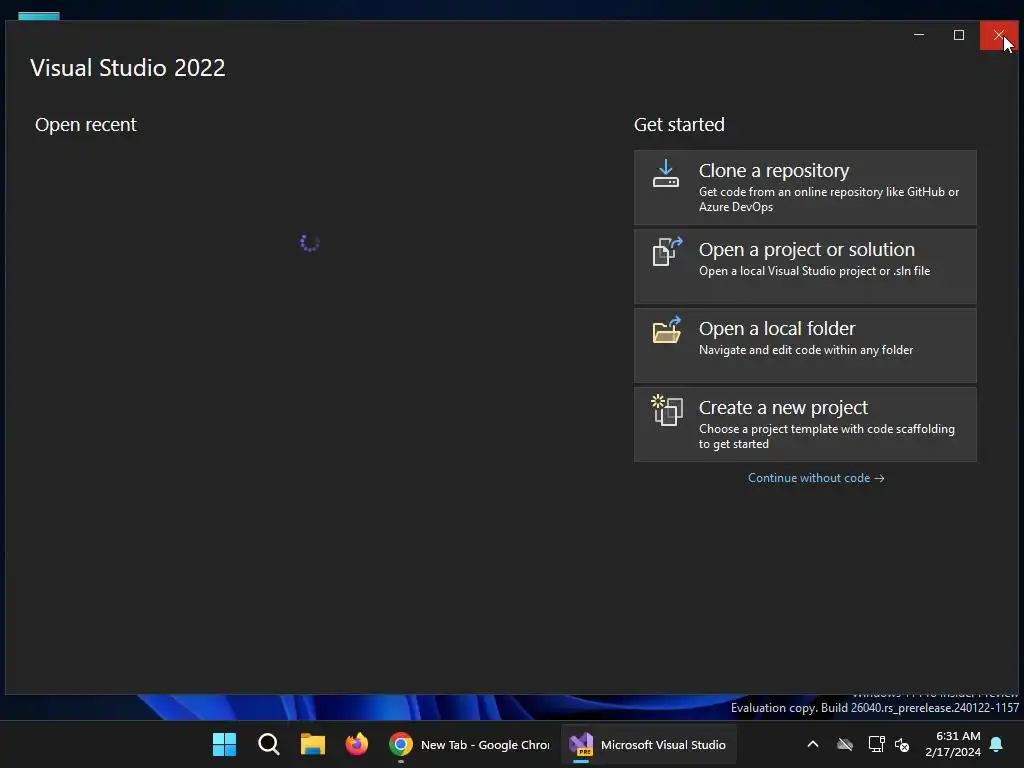The height and width of the screenshot is (768, 1024).
Task: Click the Clone a repository download icon
Action: pyautogui.click(x=665, y=174)
